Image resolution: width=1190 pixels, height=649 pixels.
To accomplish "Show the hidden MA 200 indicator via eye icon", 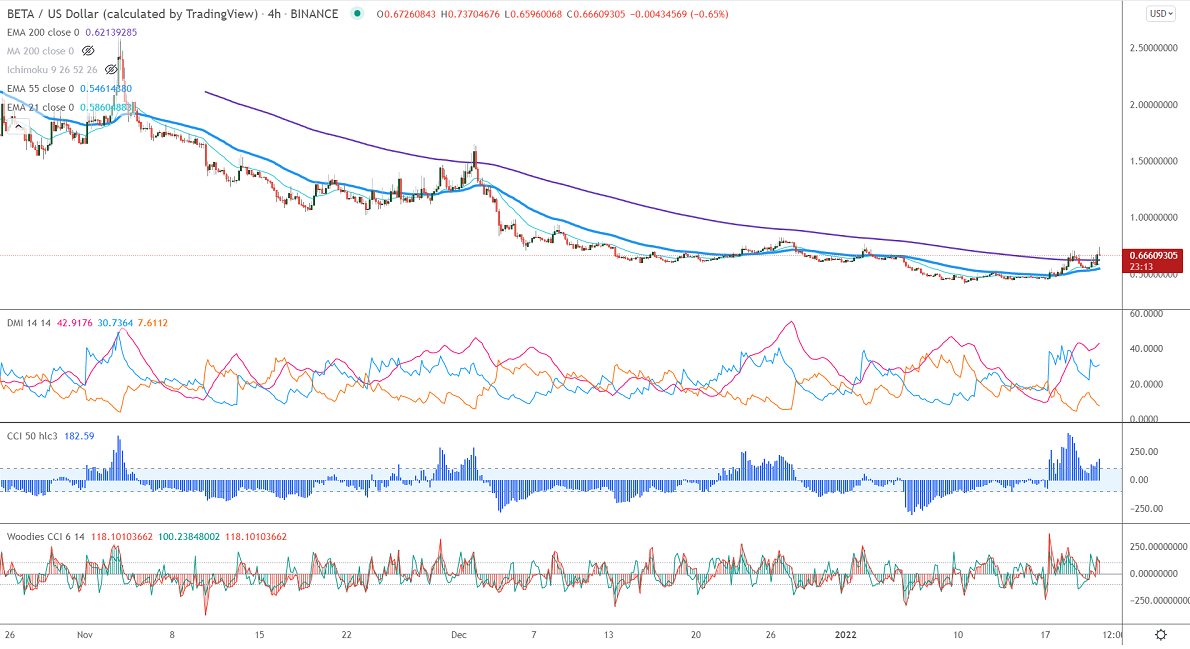I will 88,51.
